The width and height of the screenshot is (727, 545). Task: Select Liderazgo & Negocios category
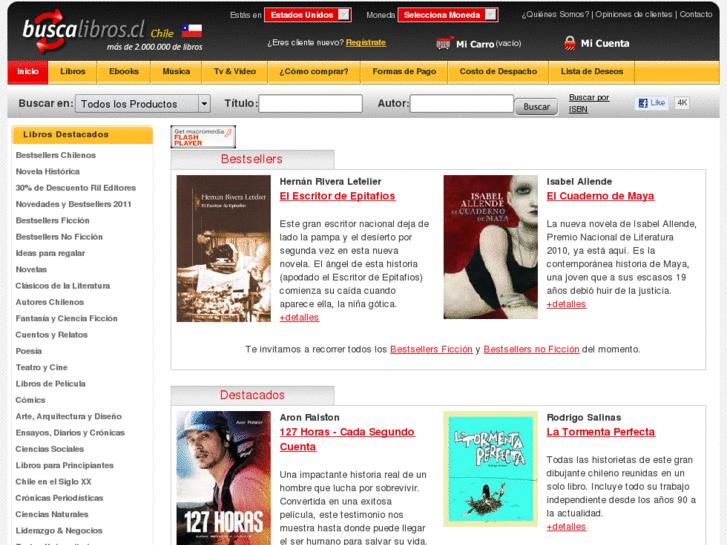pyautogui.click(x=59, y=530)
